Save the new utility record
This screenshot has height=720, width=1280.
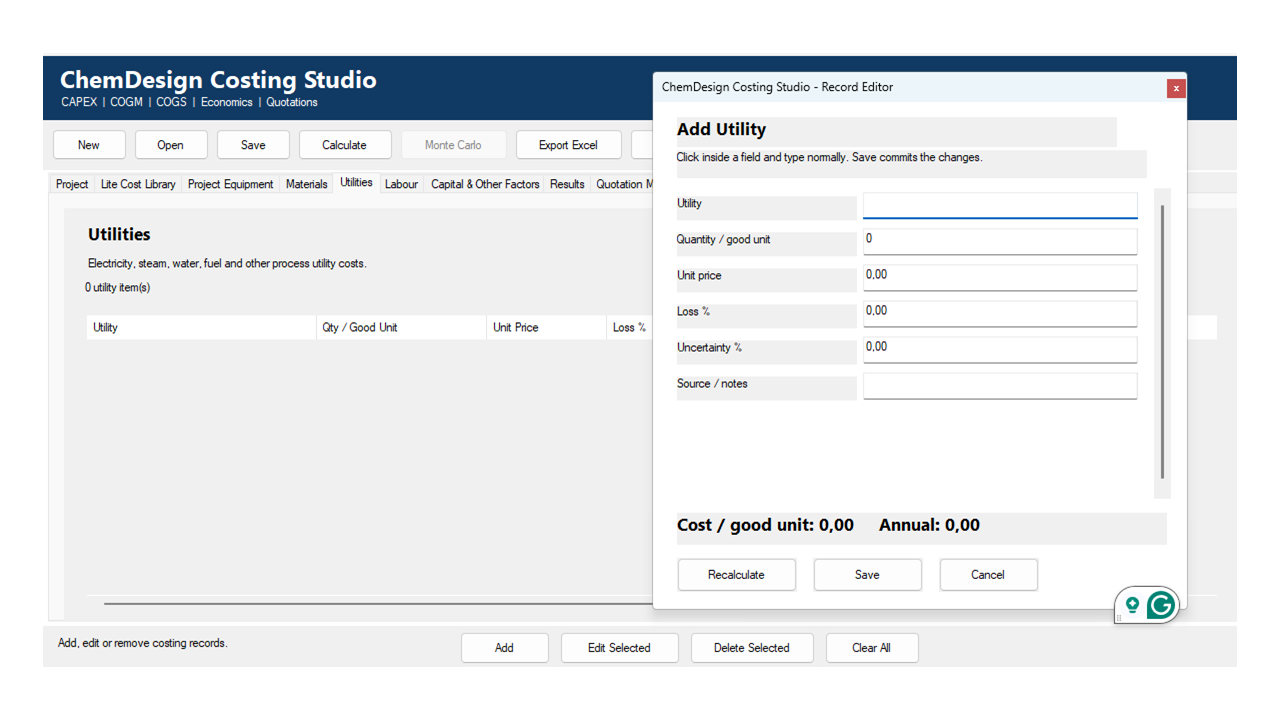click(x=867, y=575)
